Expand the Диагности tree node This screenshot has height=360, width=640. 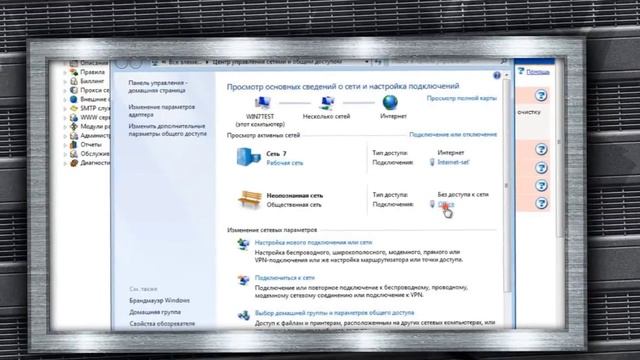65,163
